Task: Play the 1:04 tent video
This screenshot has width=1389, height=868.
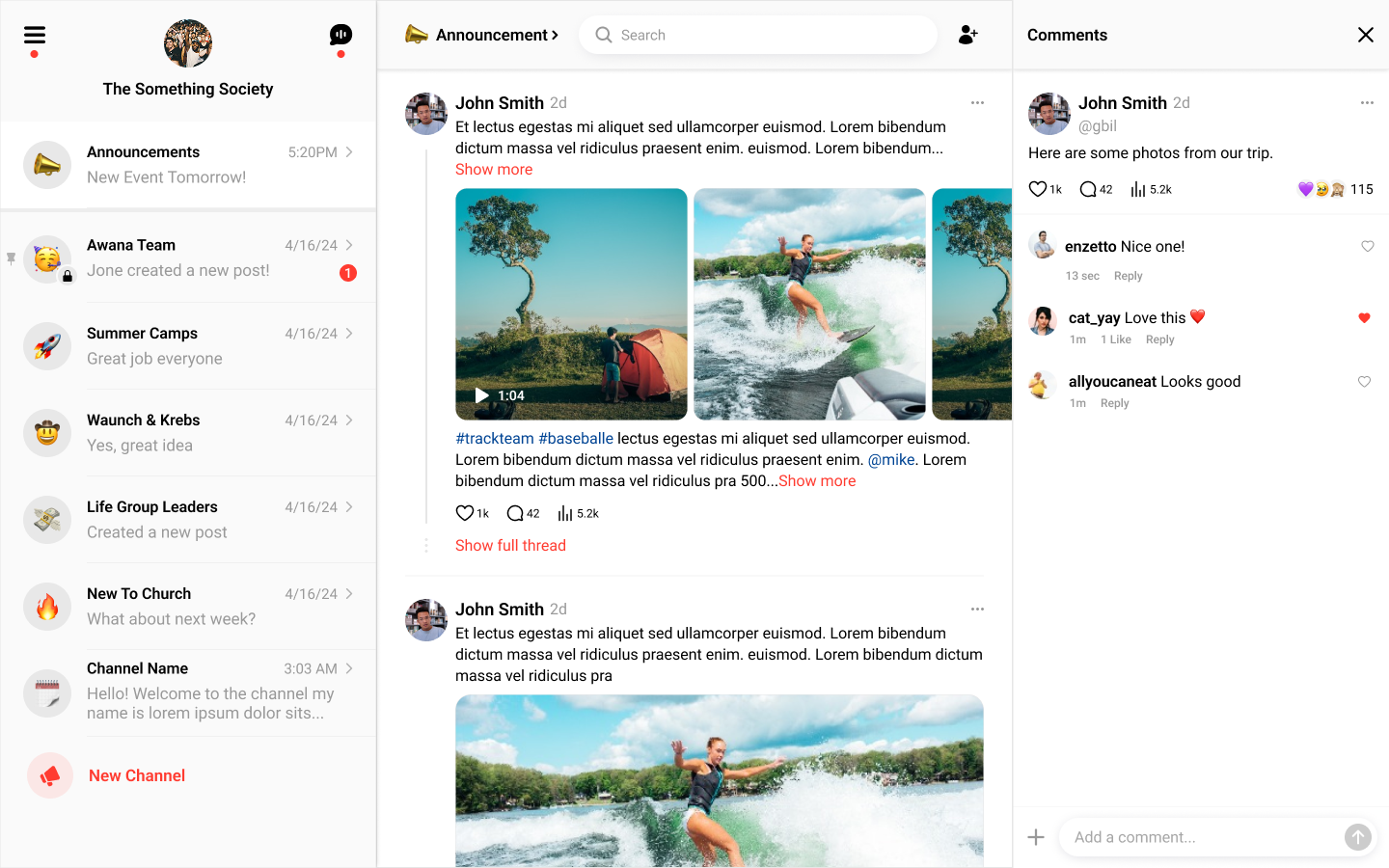Action: coord(482,395)
